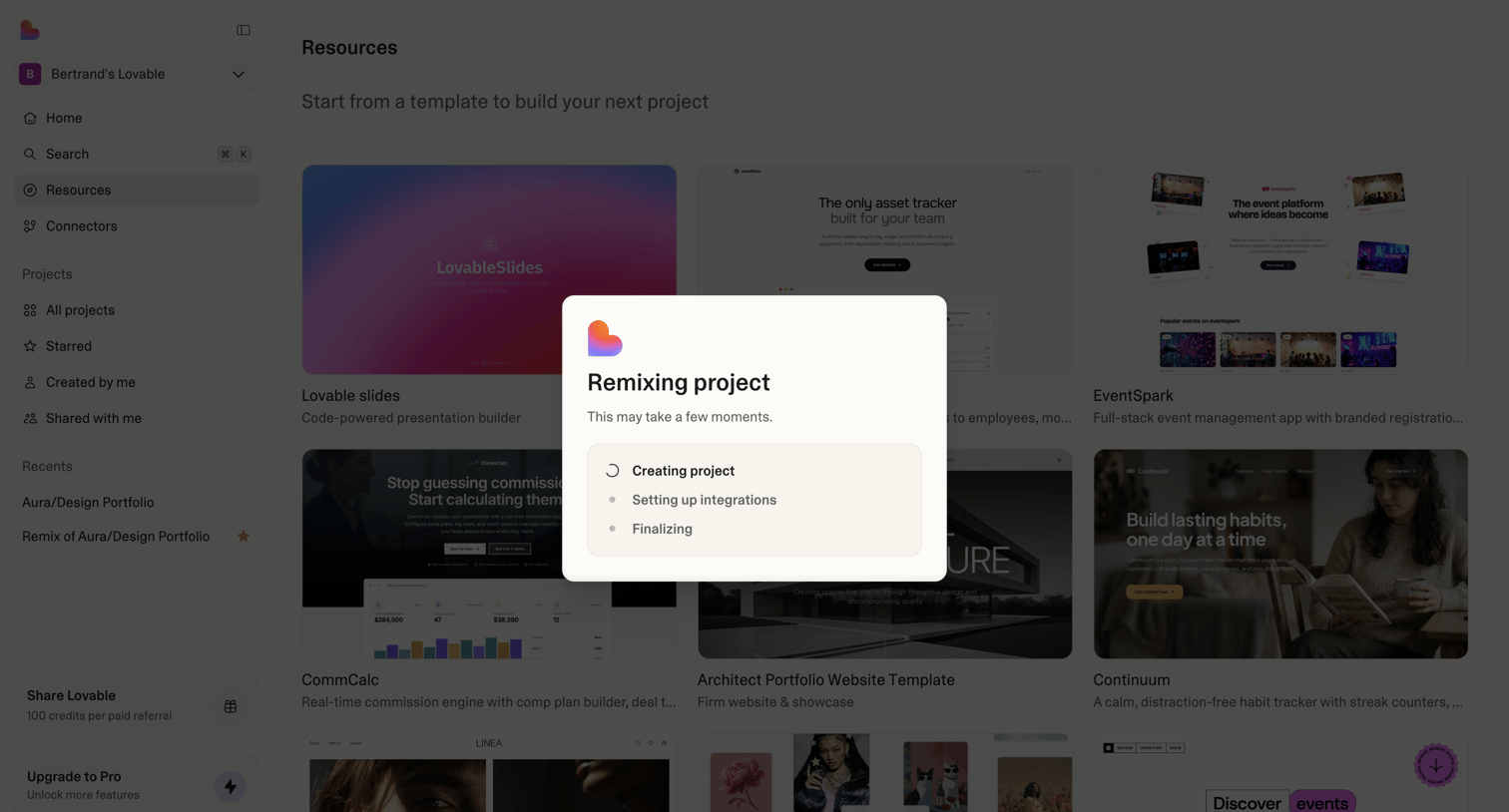Screen dimensions: 1509x812
Task: Click Remixing project dialog heading
Action: click(679, 383)
